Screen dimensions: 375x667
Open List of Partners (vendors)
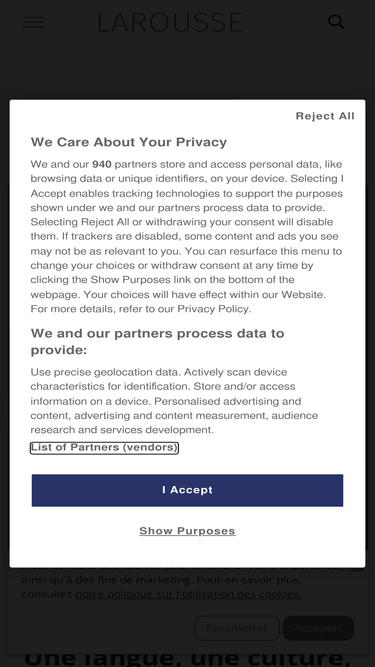[104, 448]
